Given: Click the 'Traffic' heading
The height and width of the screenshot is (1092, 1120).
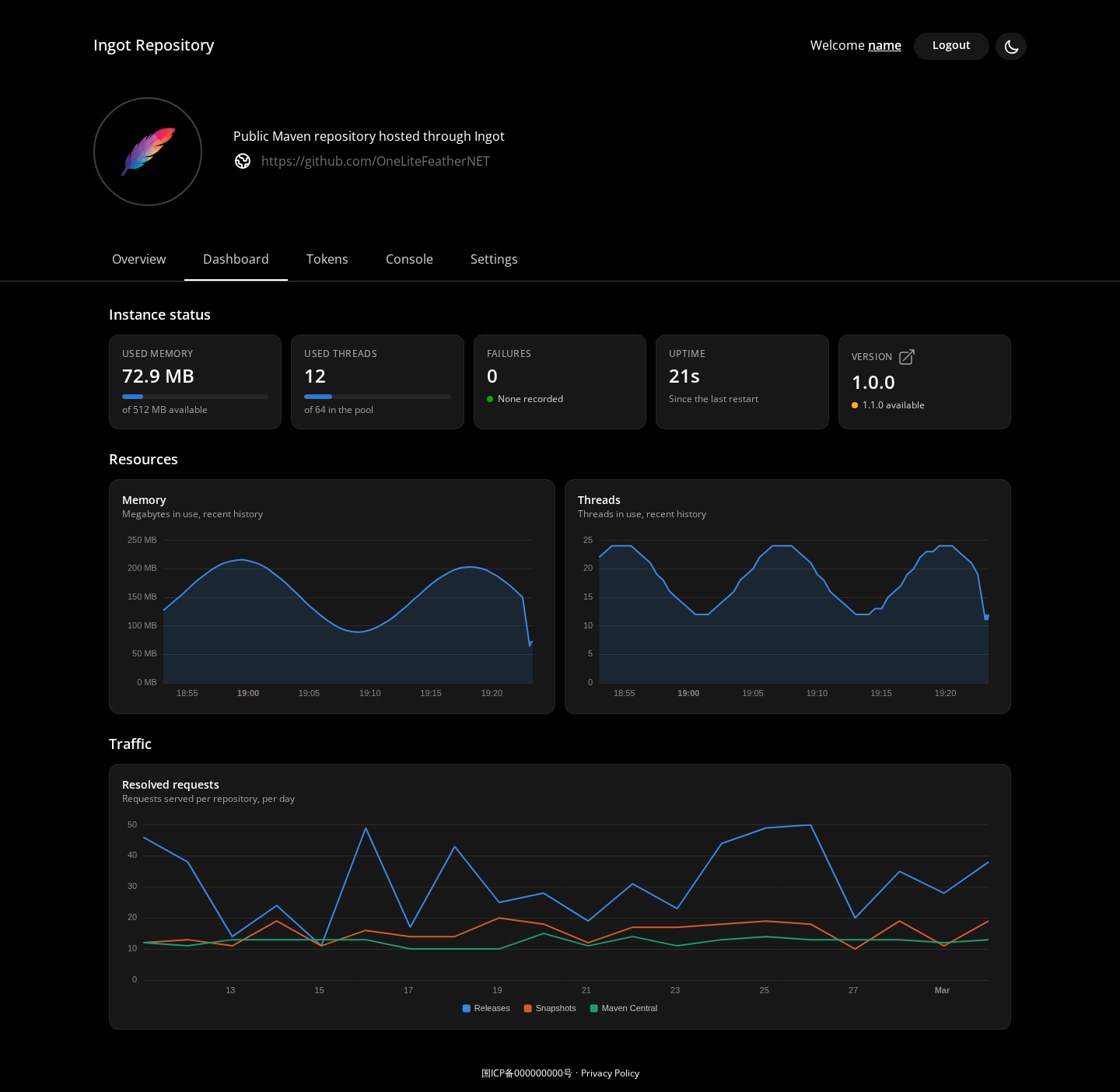Looking at the screenshot, I should (x=130, y=744).
